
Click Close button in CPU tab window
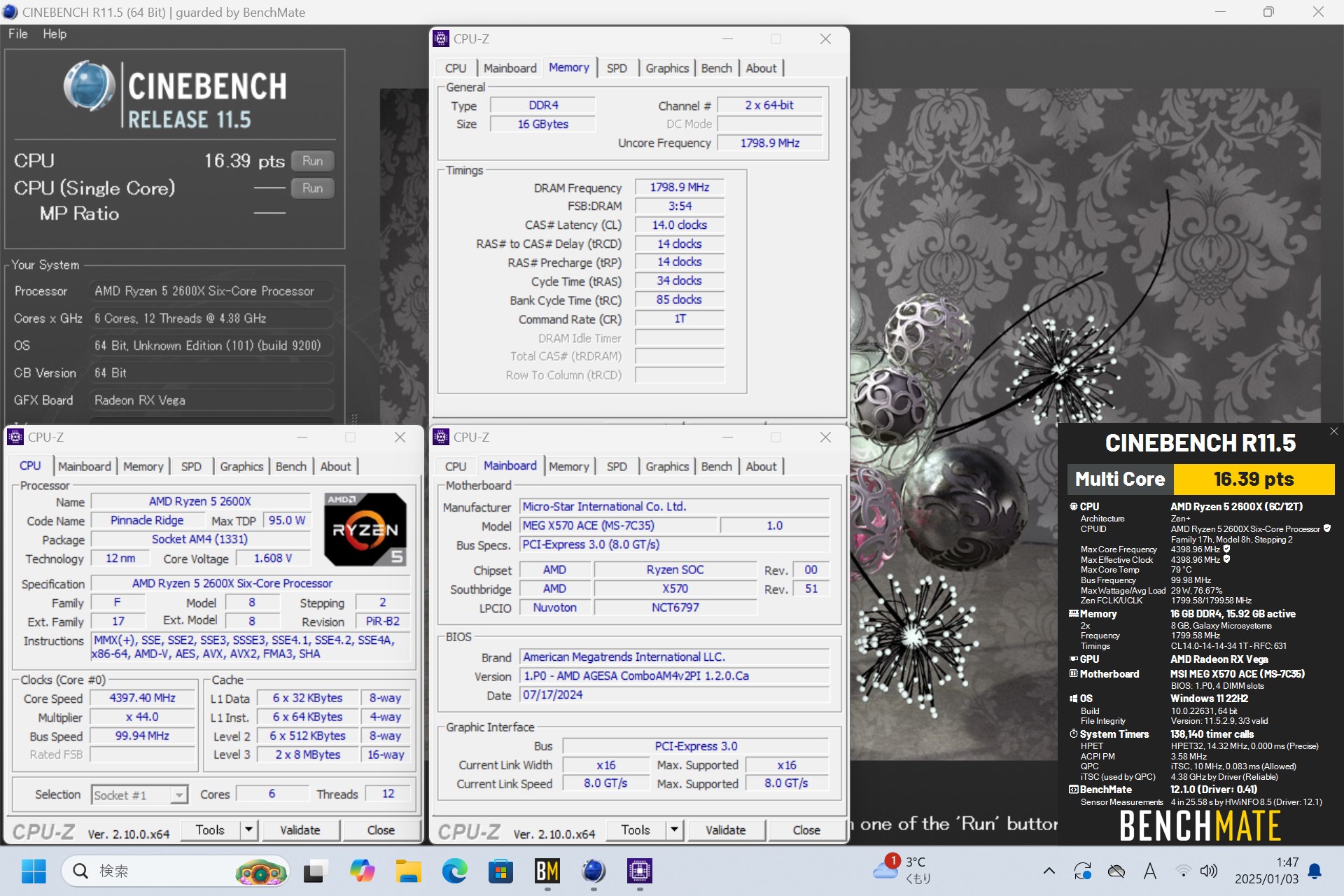pyautogui.click(x=381, y=830)
